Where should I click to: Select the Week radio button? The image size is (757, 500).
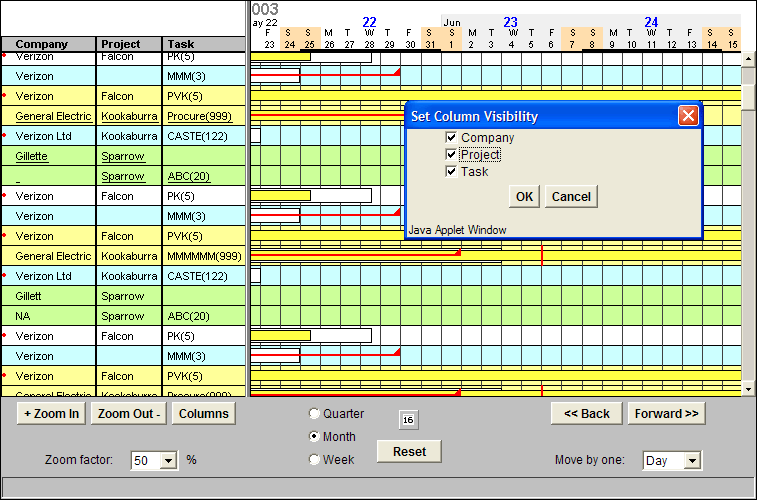tap(314, 459)
